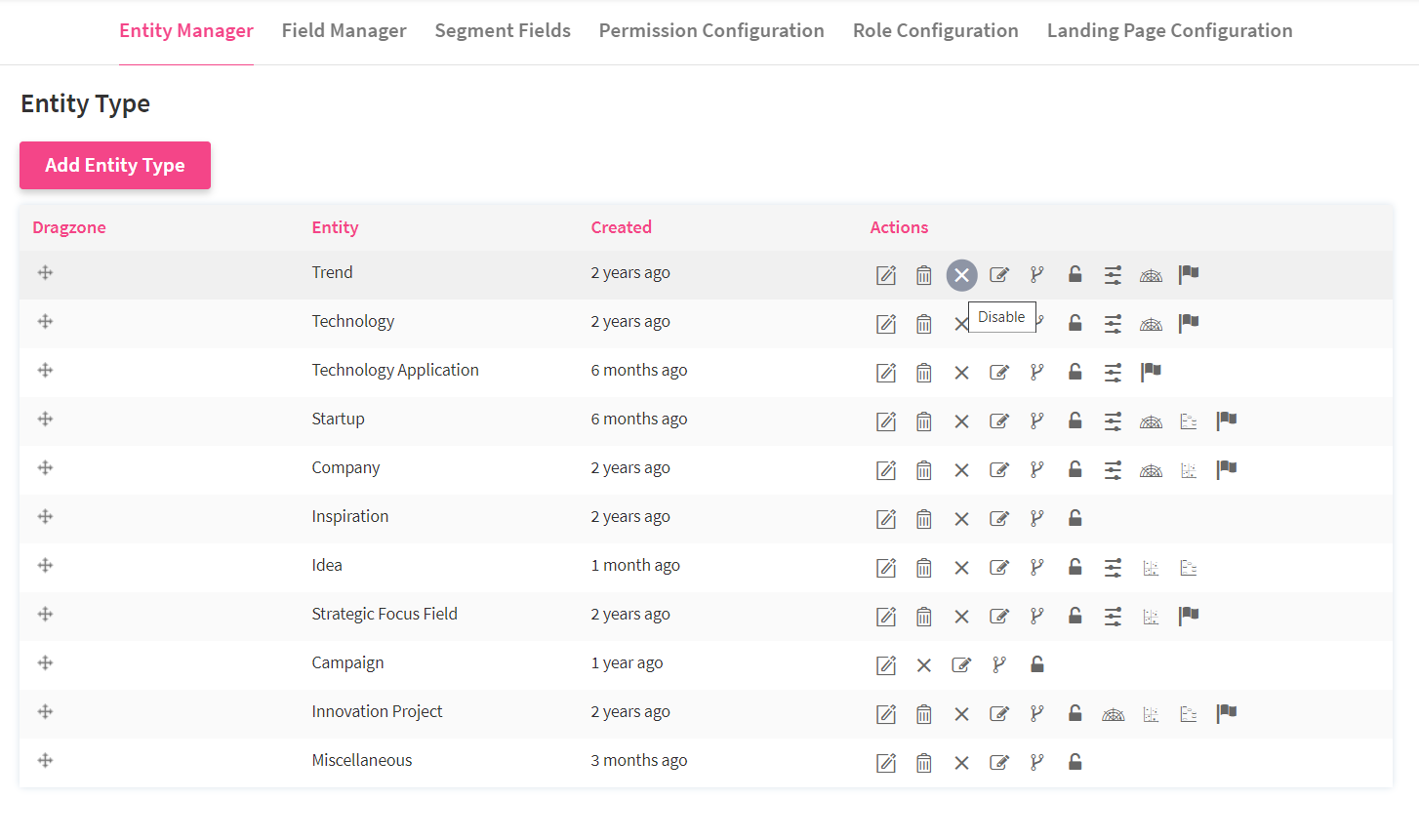
Task: Click the flag icon in Company row
Action: click(x=1226, y=469)
